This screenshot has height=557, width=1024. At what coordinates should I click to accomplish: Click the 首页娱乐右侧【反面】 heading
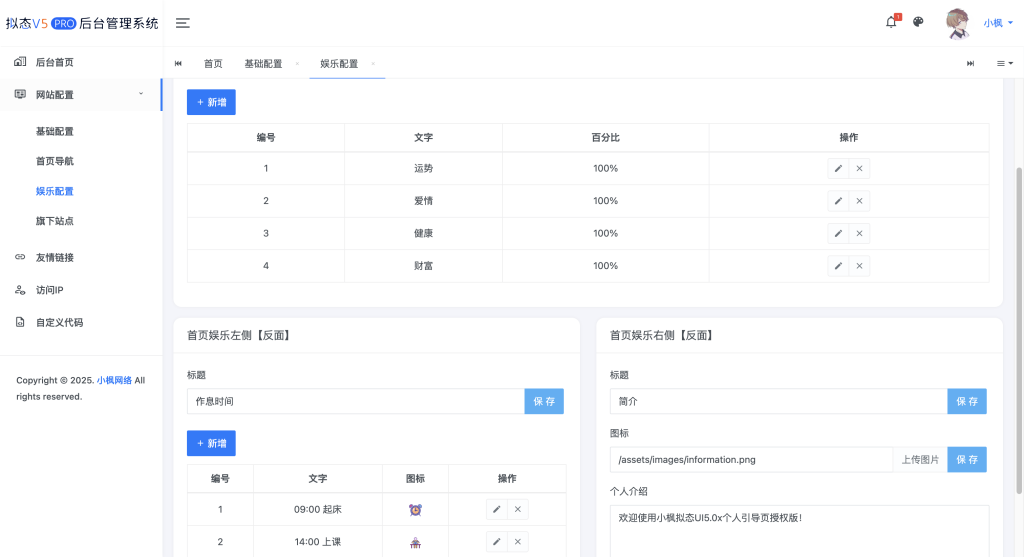[x=663, y=336]
